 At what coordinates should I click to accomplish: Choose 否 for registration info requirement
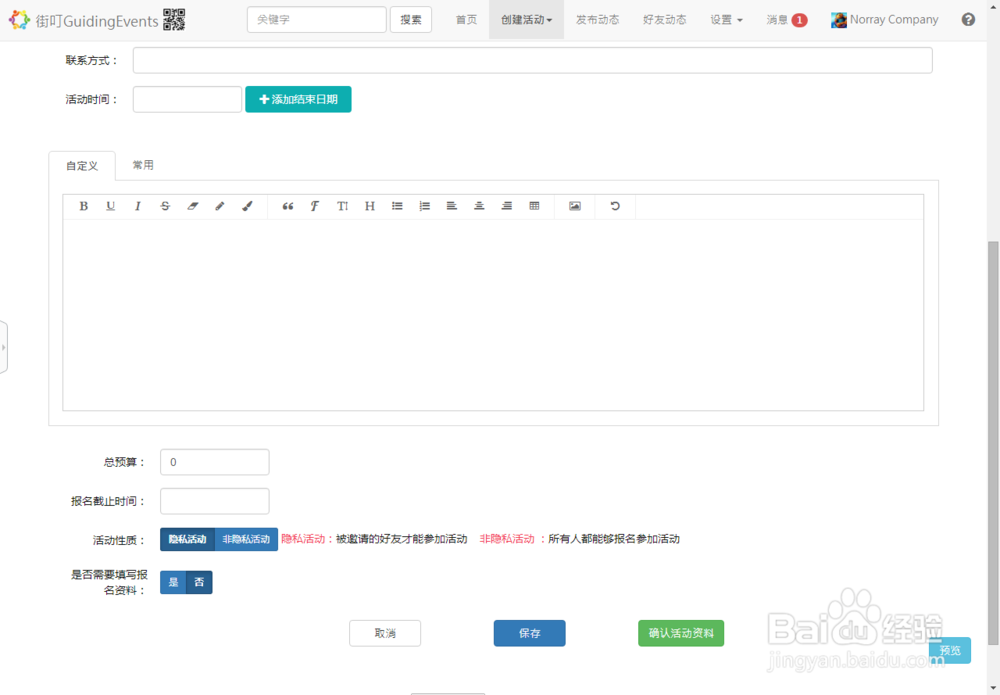point(199,582)
